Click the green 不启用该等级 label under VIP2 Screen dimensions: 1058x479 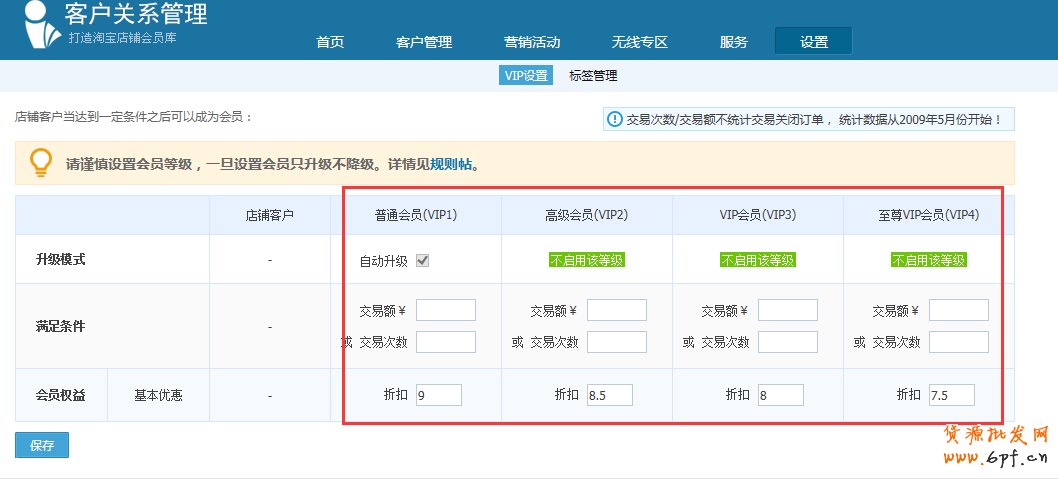[586, 260]
